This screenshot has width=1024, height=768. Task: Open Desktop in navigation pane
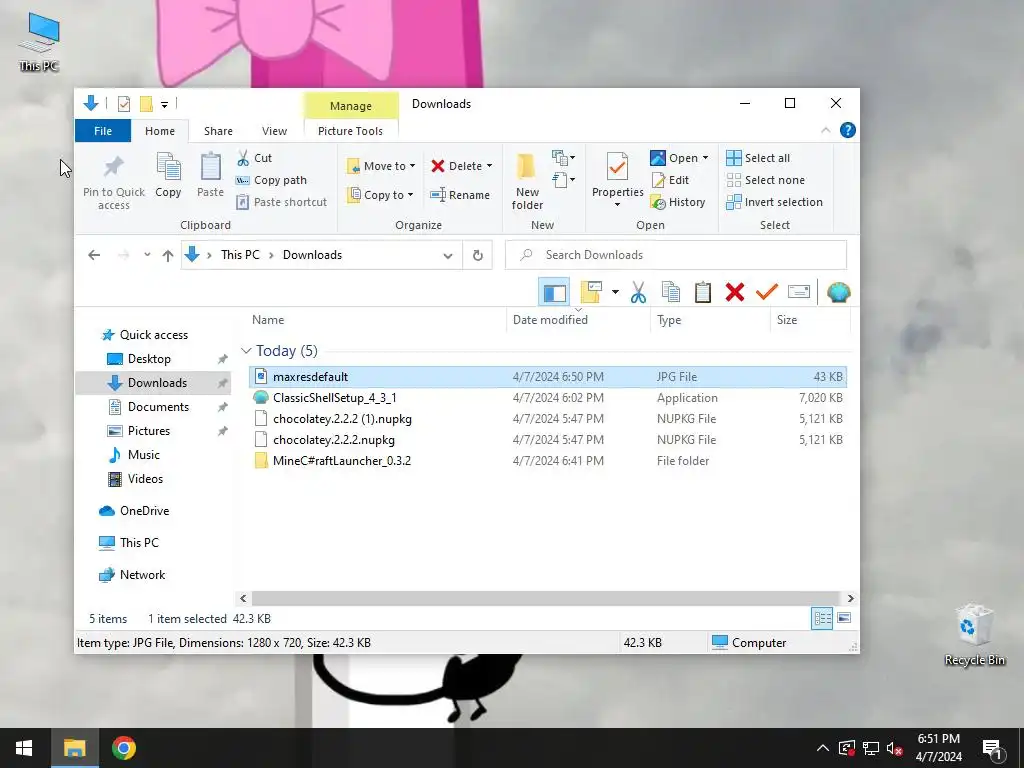click(x=149, y=359)
